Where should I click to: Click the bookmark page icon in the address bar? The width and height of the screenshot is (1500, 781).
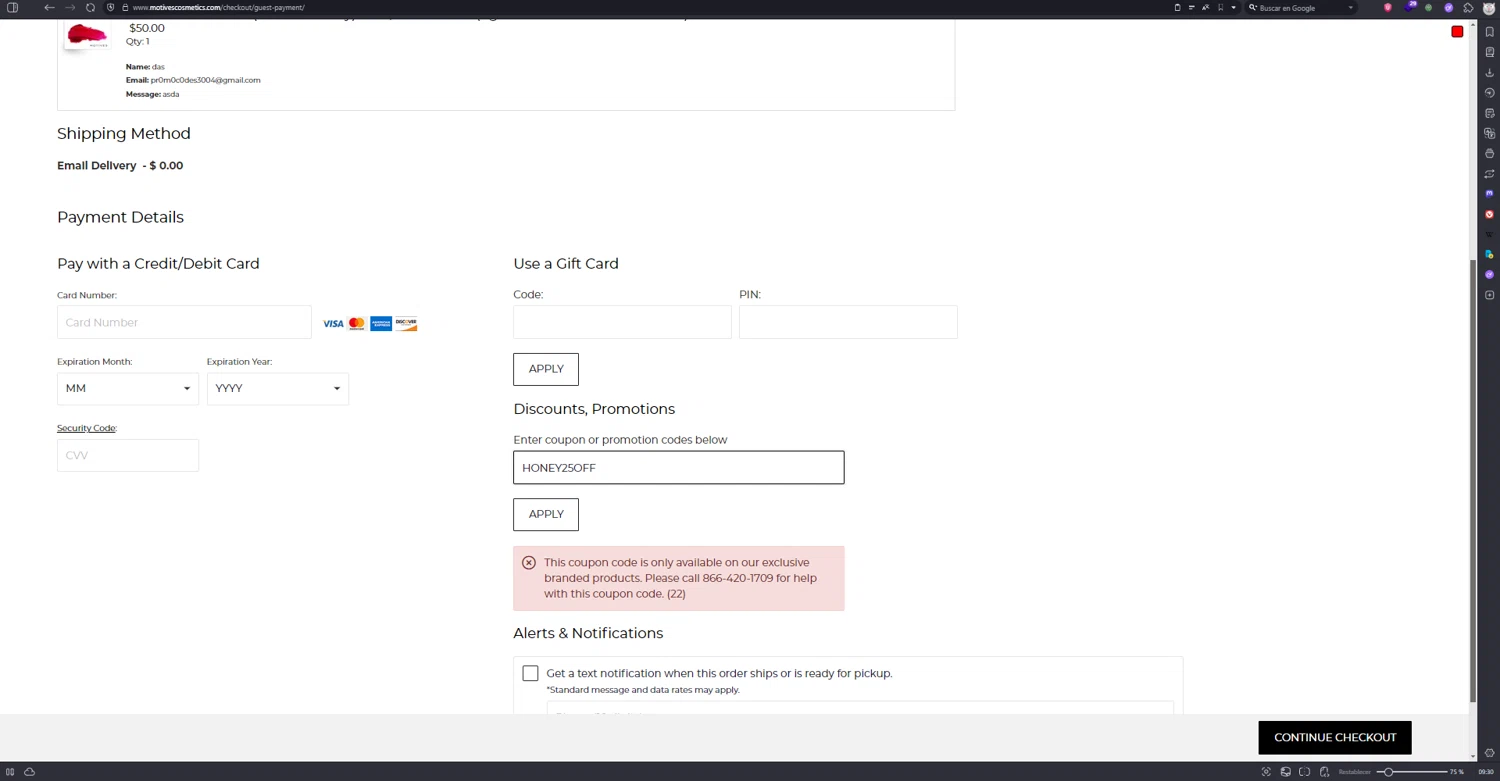point(1220,7)
